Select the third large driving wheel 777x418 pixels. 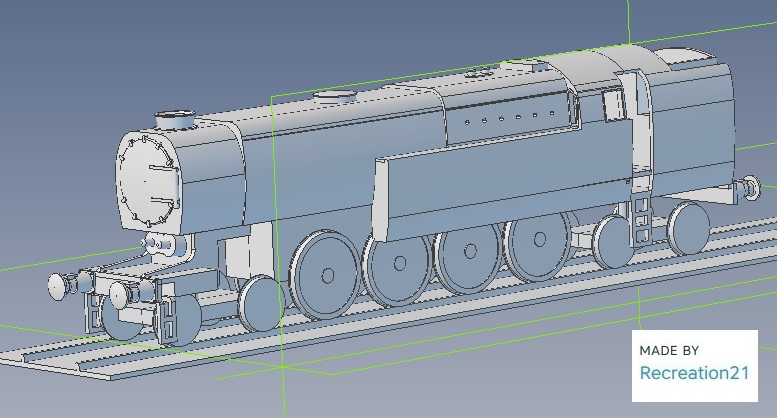click(470, 257)
